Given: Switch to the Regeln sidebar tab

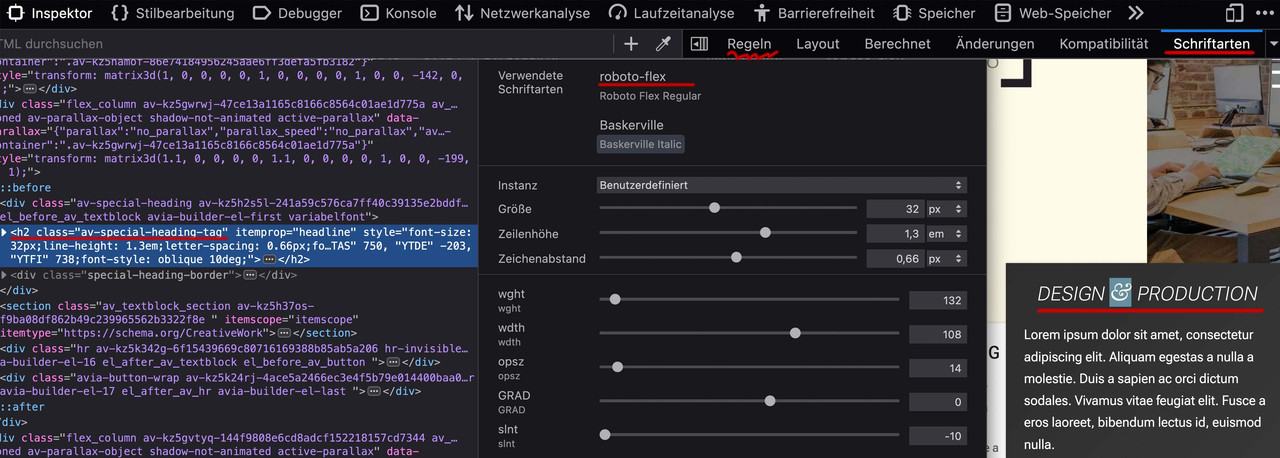Looking at the screenshot, I should 749,44.
